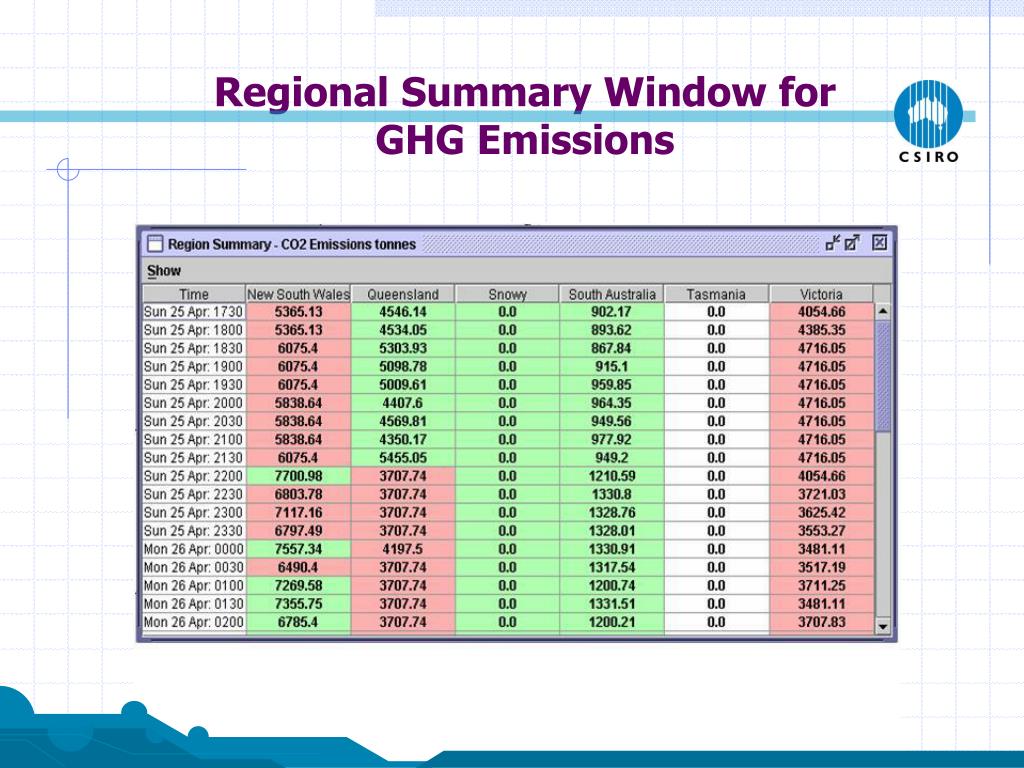This screenshot has height=768, width=1024.
Task: Select row Sun 25 Apr: 1730
Action: [508, 312]
